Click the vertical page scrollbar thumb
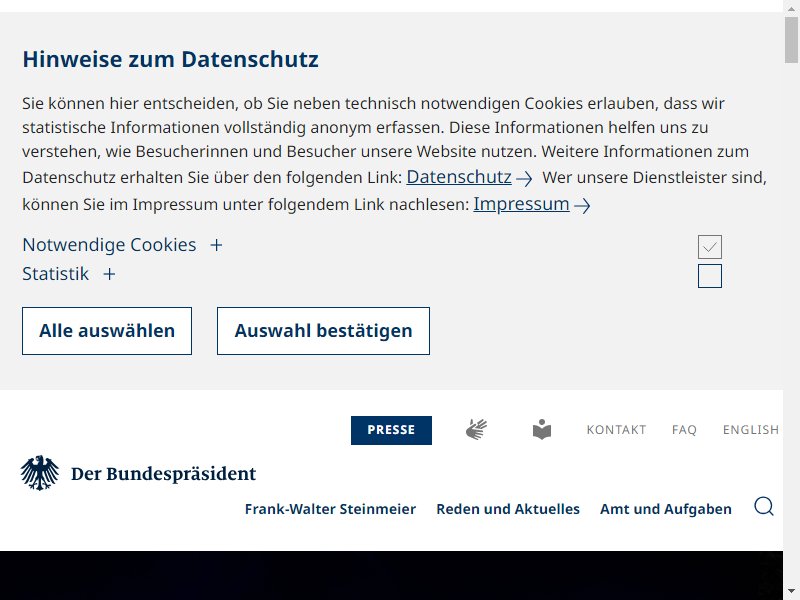The width and height of the screenshot is (800, 600). coord(791,40)
